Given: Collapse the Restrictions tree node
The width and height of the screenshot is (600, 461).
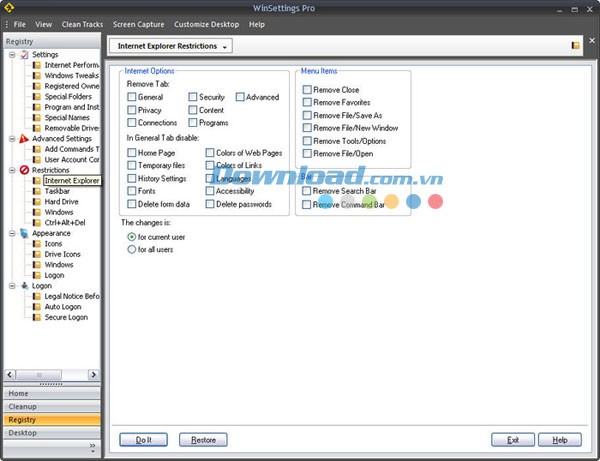Looking at the screenshot, I should click(x=12, y=170).
